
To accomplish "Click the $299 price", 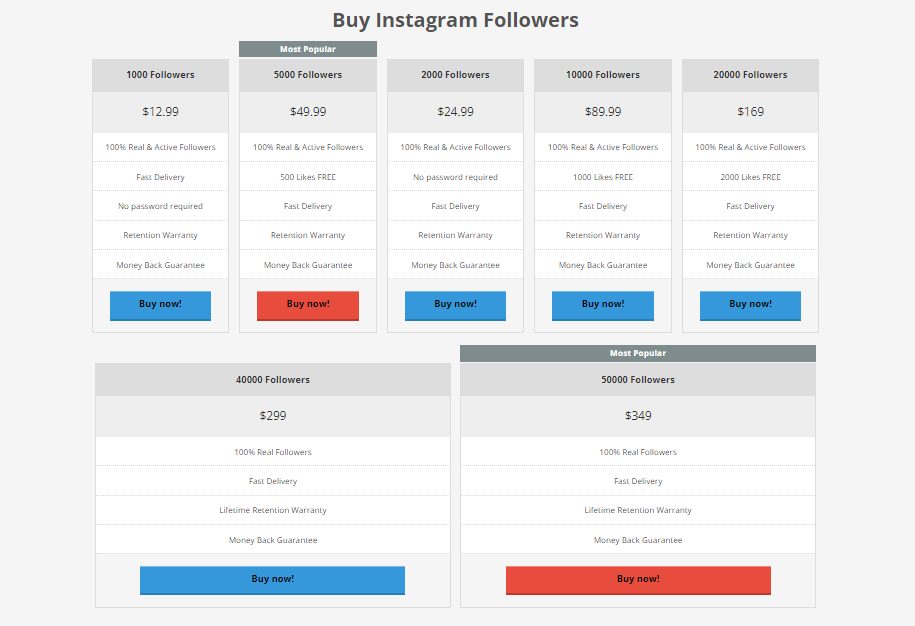I will point(273,415).
